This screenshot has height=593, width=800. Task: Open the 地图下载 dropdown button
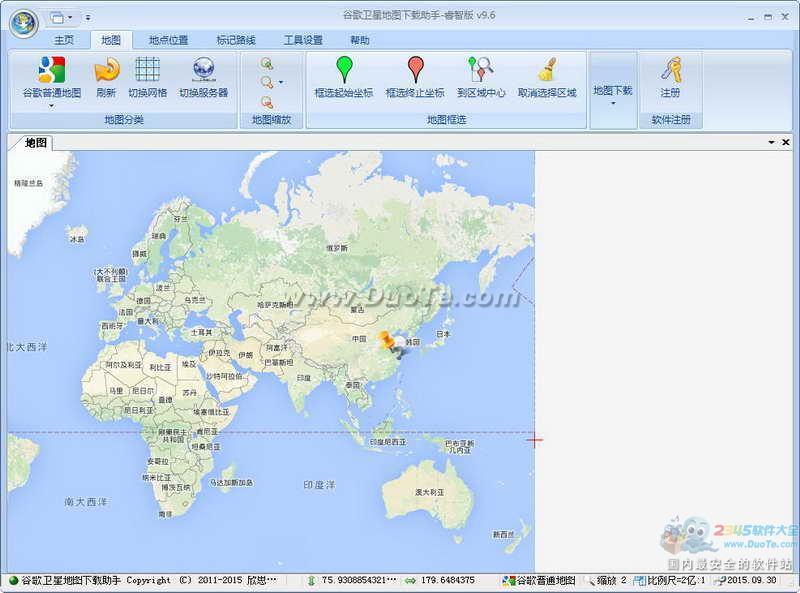[613, 90]
